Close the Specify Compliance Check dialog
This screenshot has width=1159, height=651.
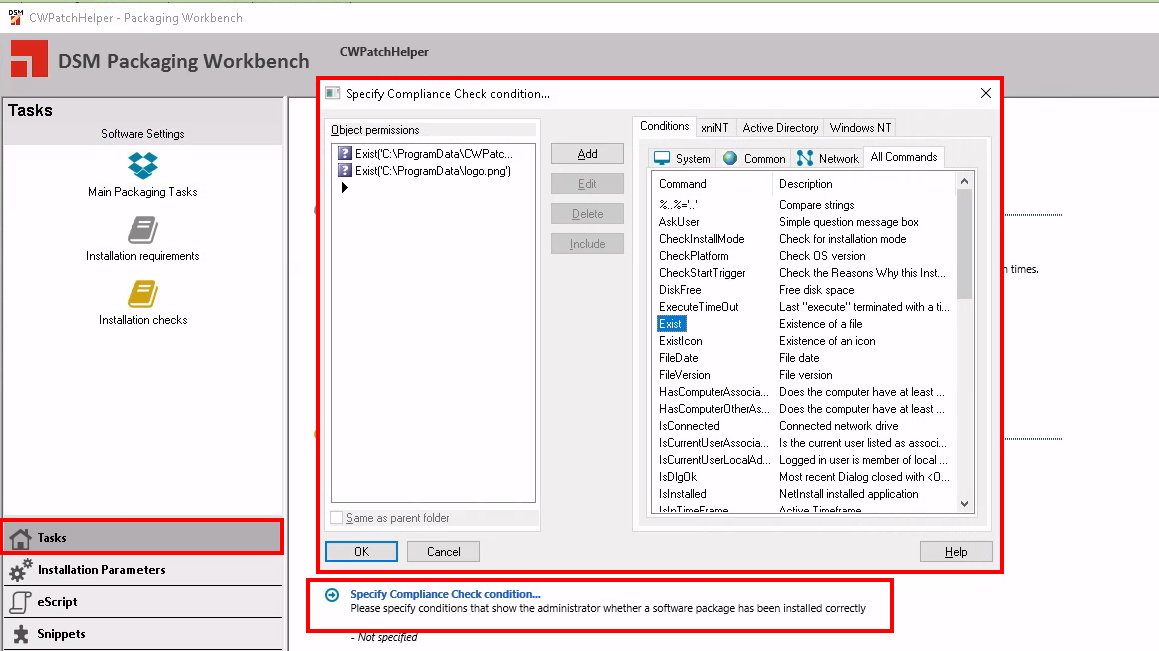tap(986, 93)
